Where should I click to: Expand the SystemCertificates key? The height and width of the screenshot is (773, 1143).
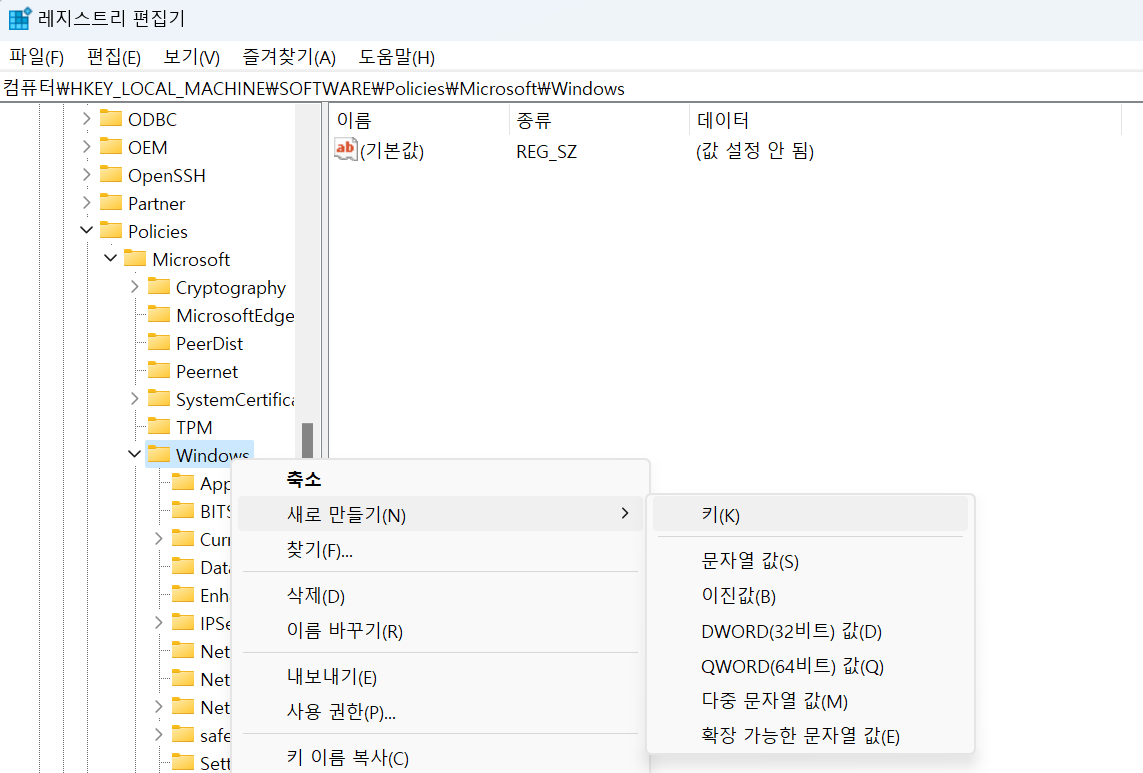135,398
